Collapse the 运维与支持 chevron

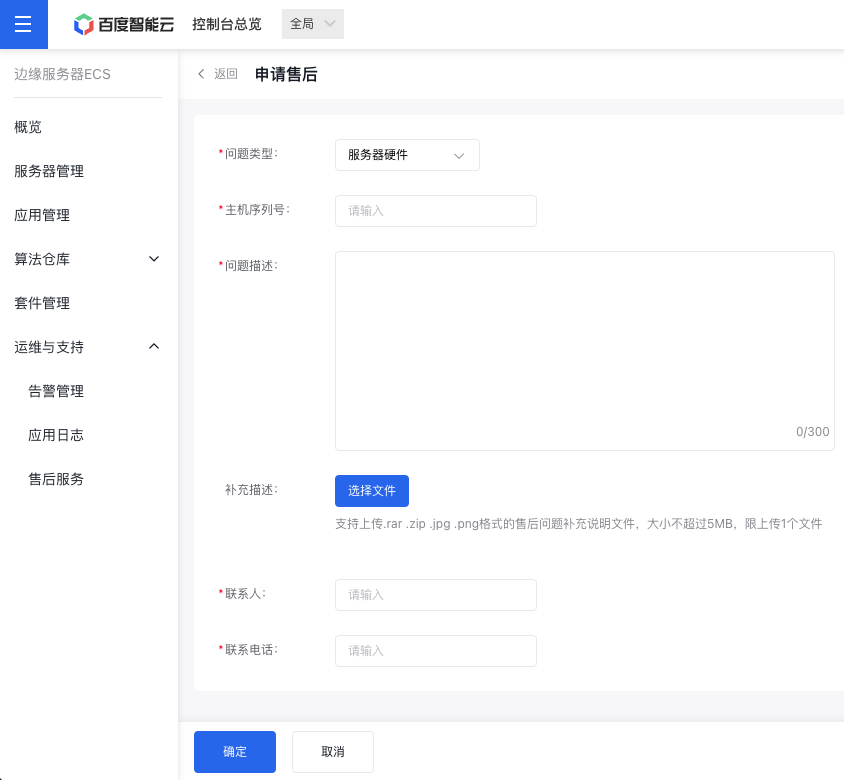coord(154,346)
